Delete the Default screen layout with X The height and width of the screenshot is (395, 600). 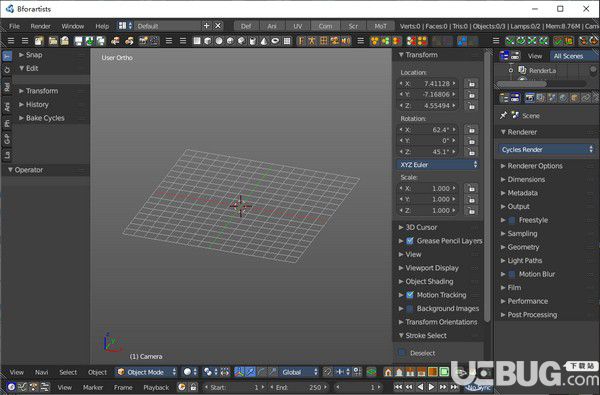pos(218,26)
